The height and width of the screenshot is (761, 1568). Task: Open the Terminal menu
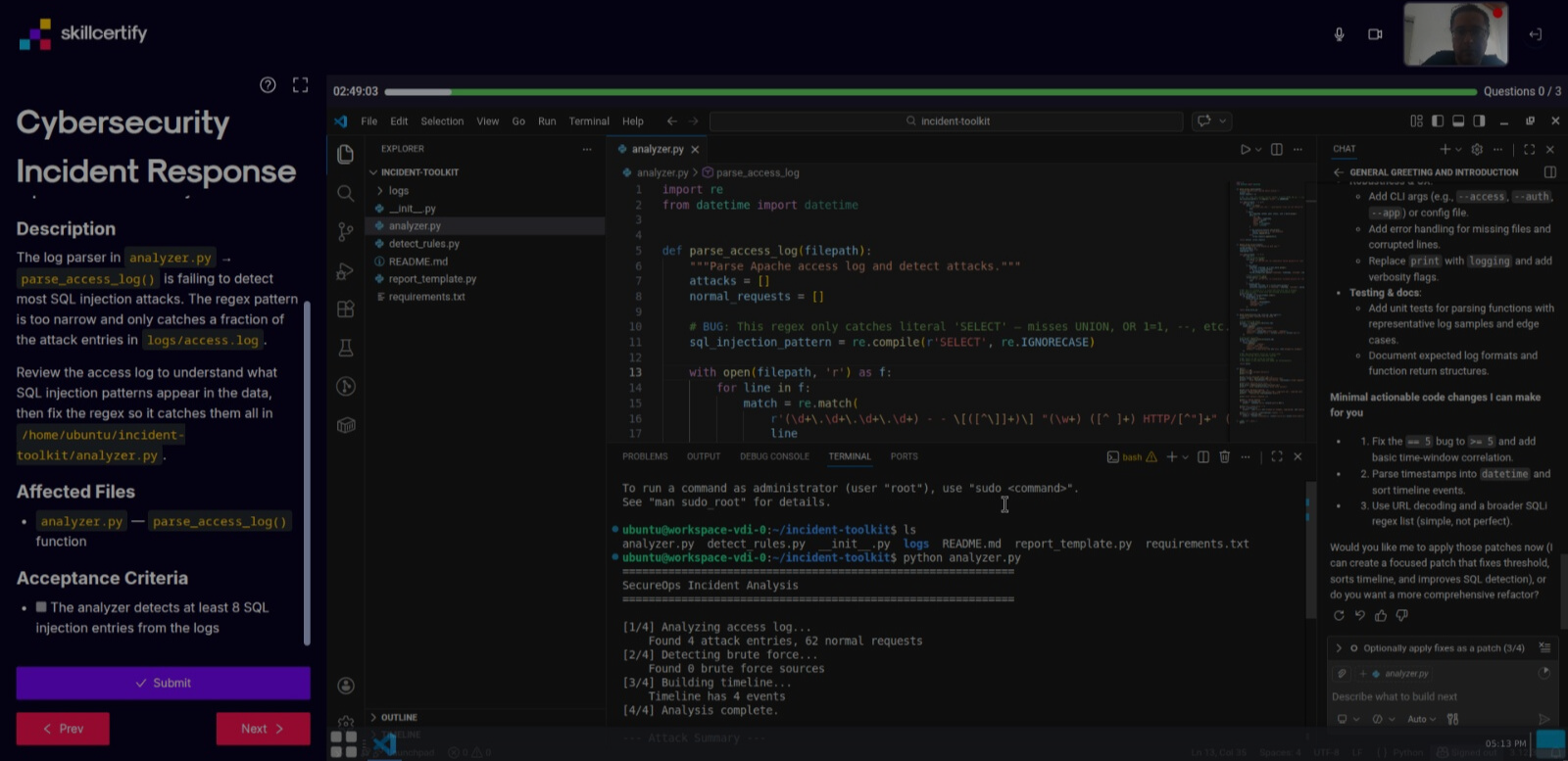(x=588, y=121)
